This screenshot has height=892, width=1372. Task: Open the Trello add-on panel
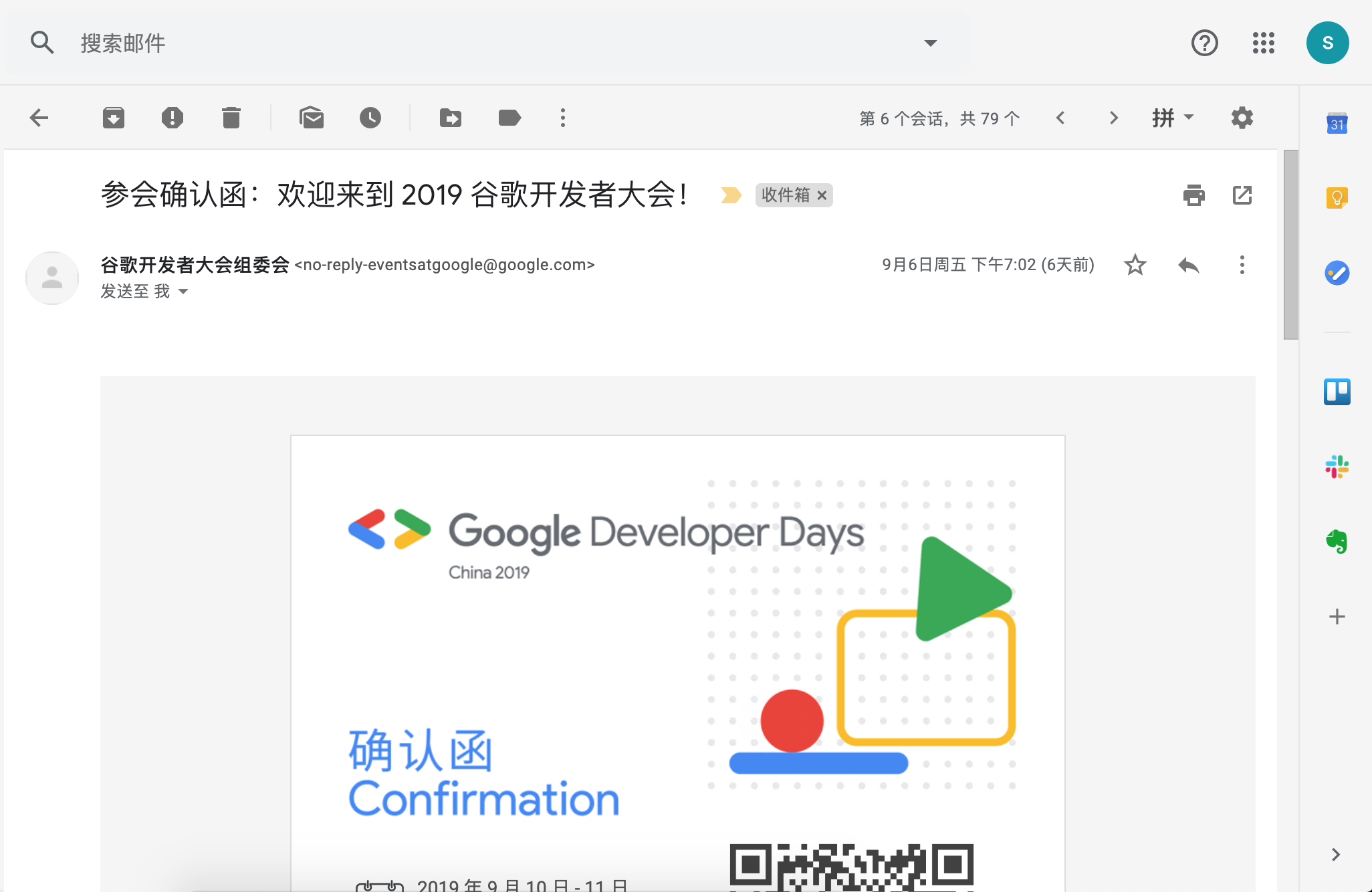1337,392
